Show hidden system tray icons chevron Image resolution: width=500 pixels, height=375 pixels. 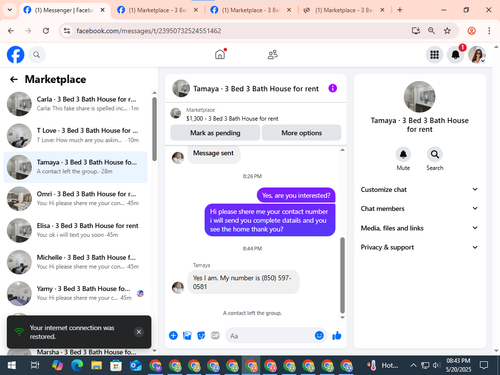pos(413,365)
